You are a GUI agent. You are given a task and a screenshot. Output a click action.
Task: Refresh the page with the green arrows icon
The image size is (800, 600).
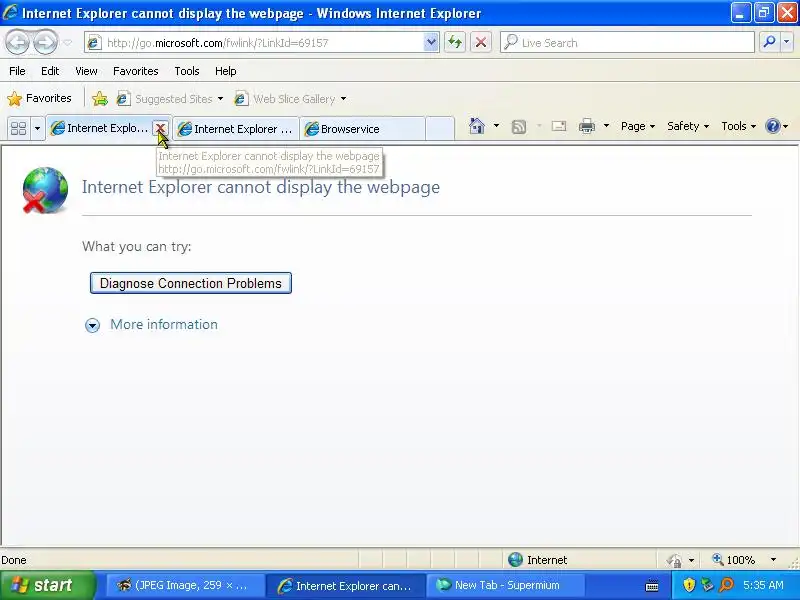455,43
